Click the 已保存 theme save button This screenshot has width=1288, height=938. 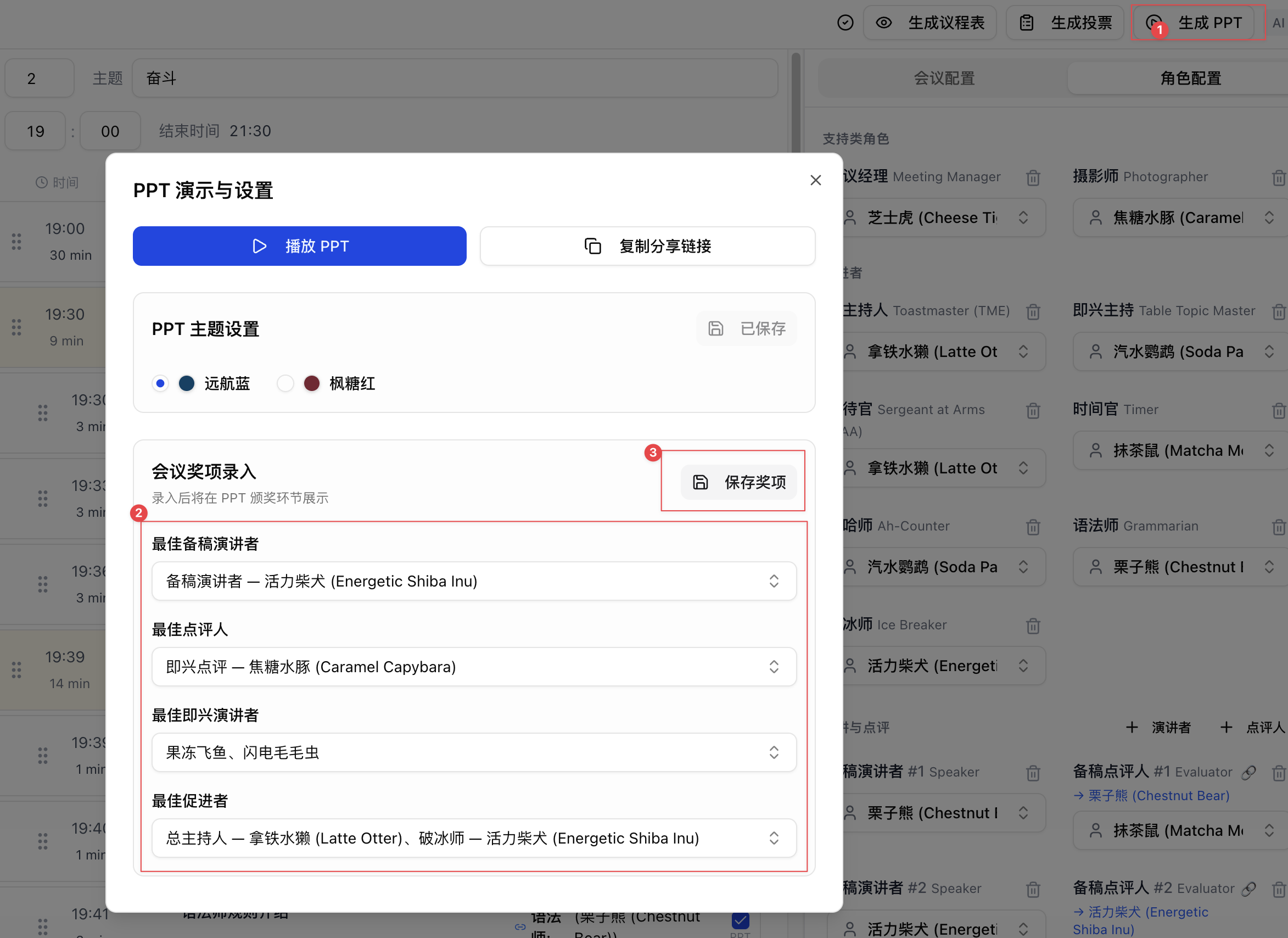coord(746,328)
